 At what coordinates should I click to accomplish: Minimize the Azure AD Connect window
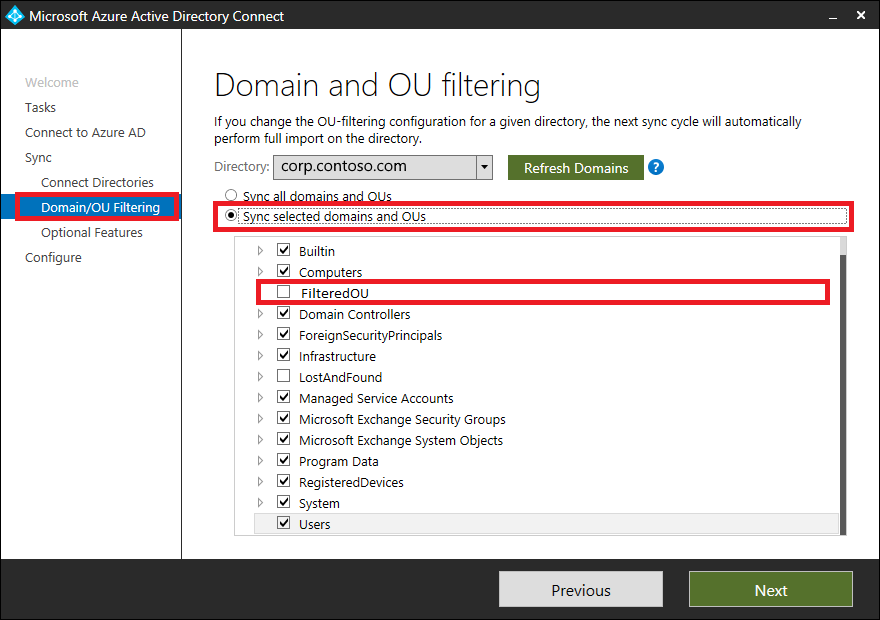833,16
